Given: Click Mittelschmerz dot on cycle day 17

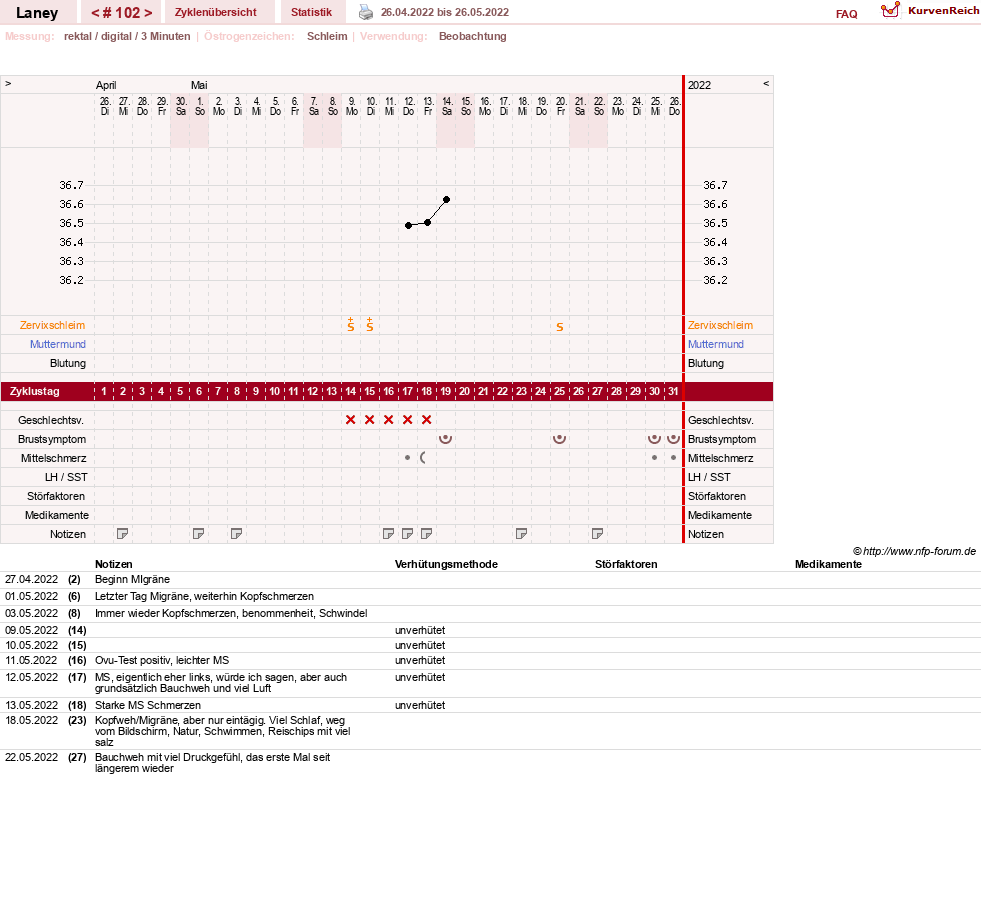Looking at the screenshot, I should click(407, 457).
